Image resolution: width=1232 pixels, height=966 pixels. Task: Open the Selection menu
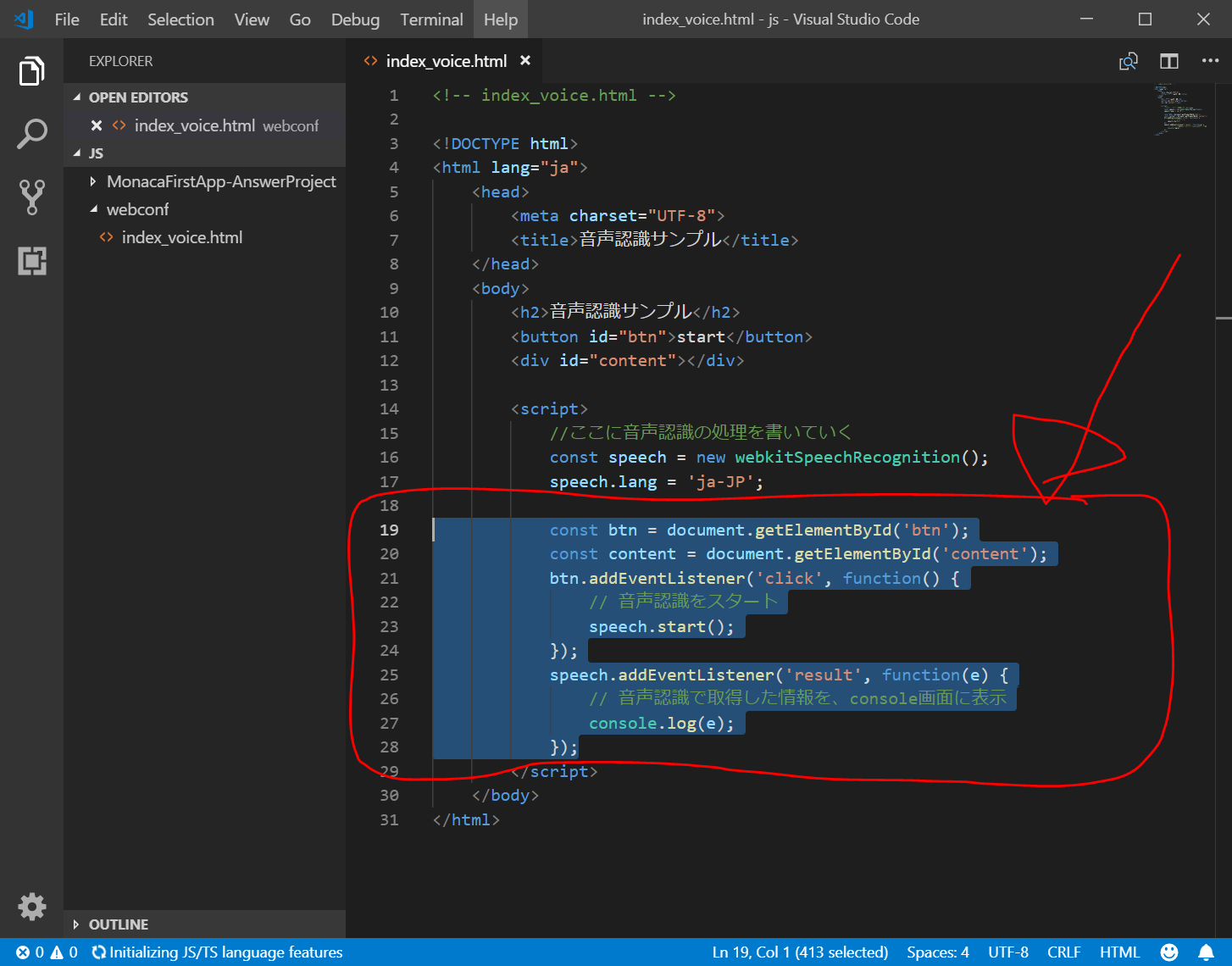(180, 19)
